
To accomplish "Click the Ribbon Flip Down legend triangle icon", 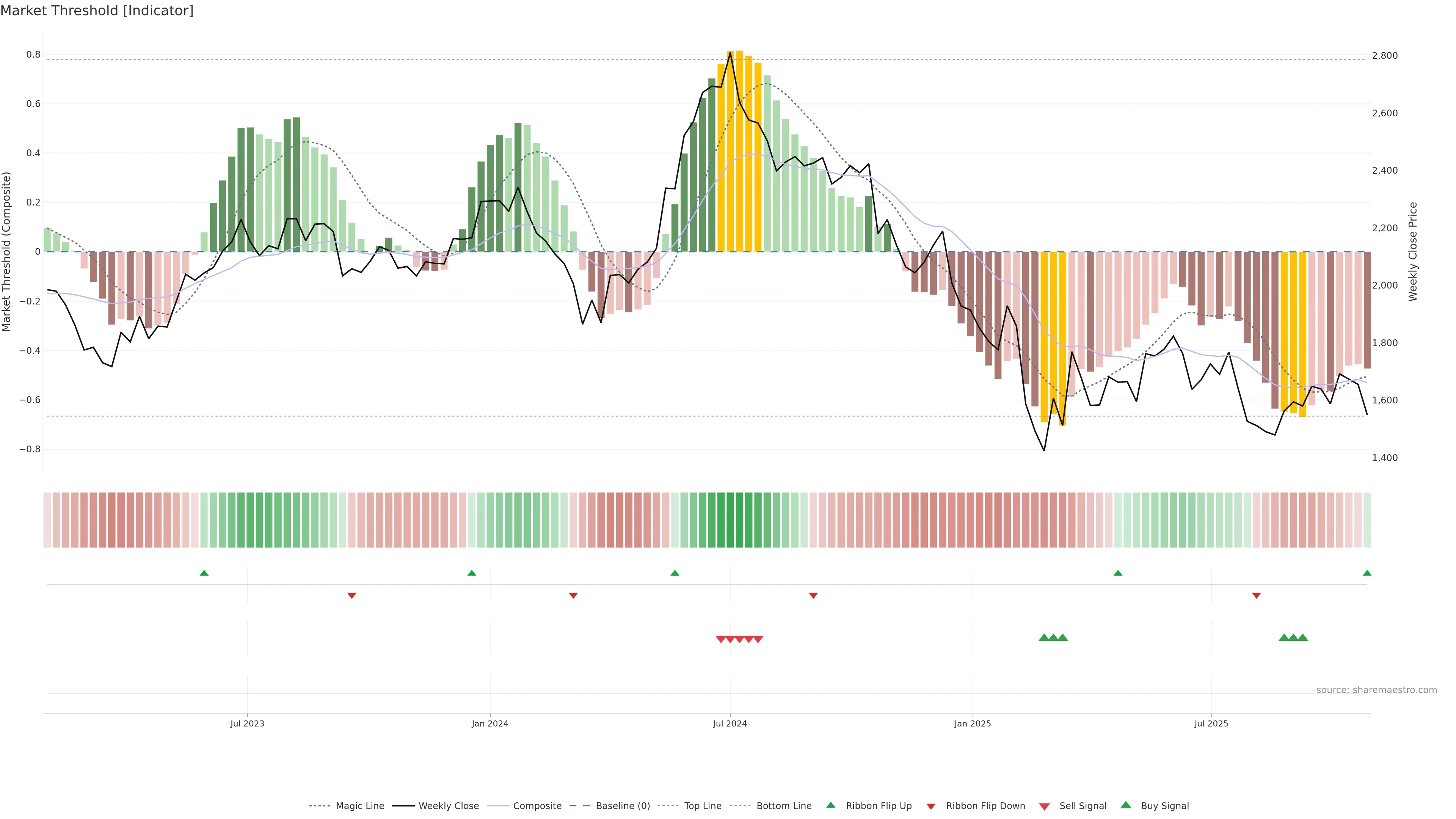I will [931, 806].
